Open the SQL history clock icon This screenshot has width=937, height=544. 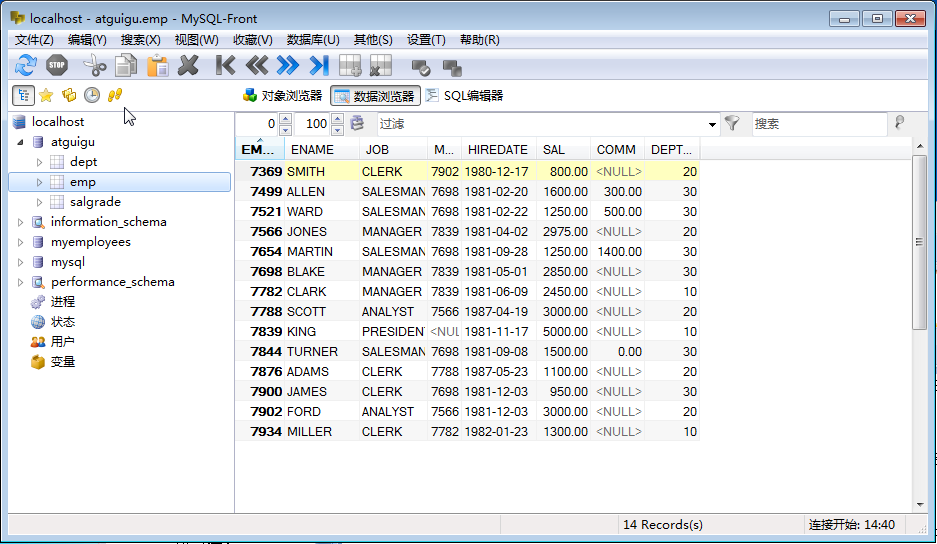coord(91,95)
